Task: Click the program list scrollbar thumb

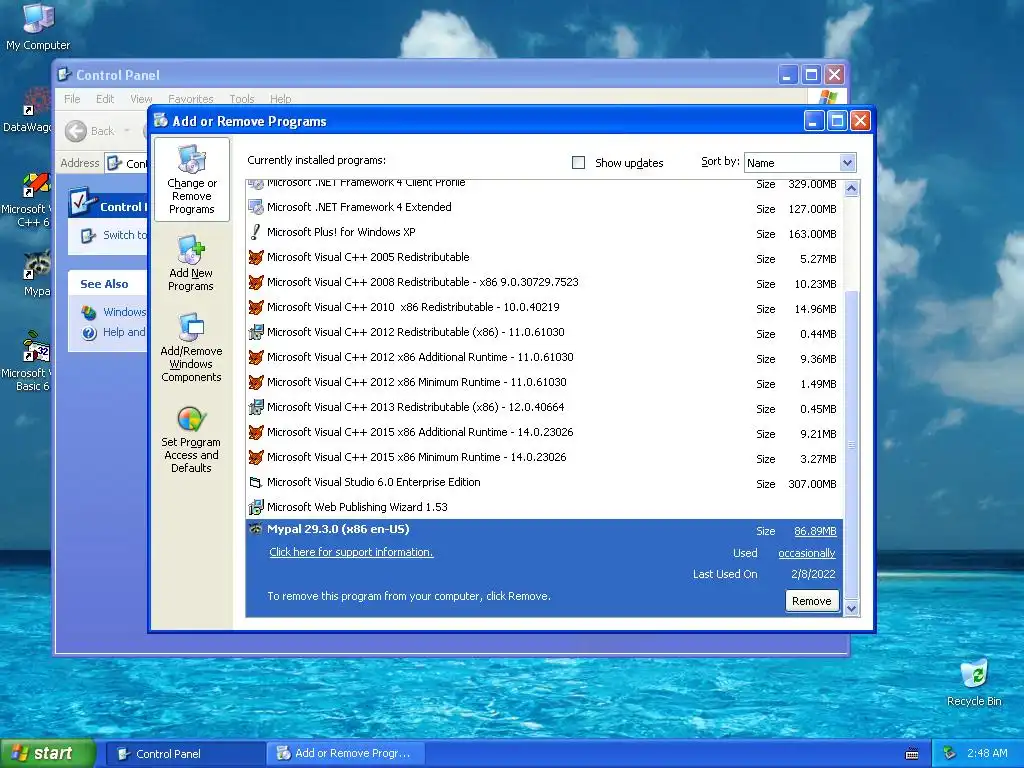Action: tap(851, 444)
